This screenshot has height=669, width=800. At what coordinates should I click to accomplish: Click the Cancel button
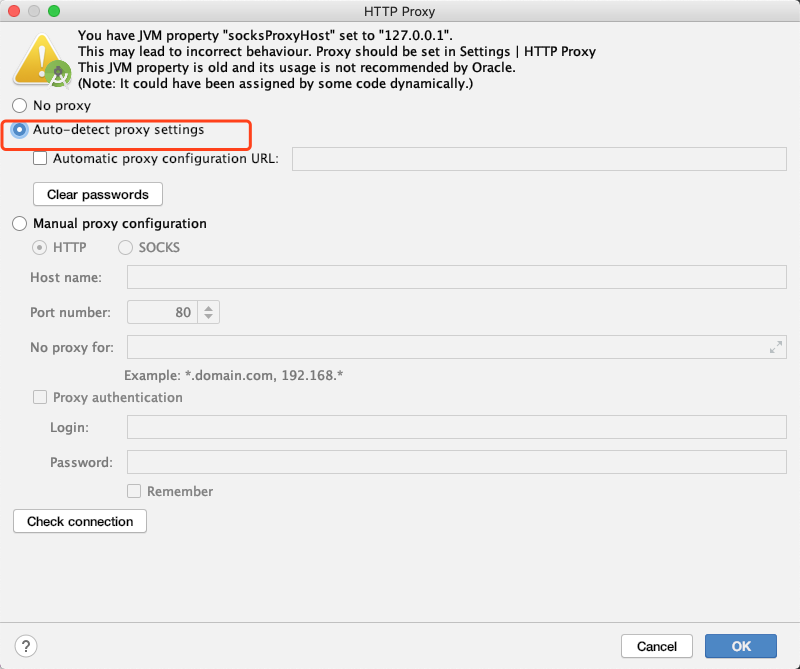(x=657, y=647)
